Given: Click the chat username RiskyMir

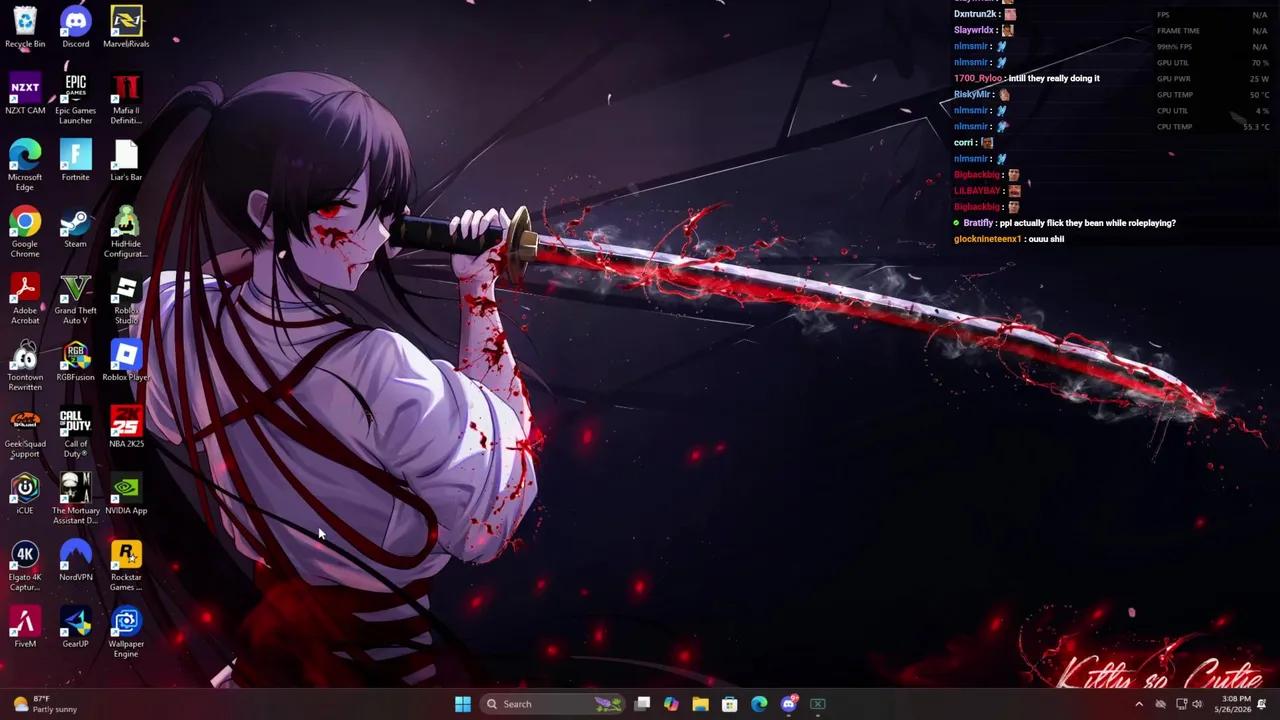Looking at the screenshot, I should point(972,94).
